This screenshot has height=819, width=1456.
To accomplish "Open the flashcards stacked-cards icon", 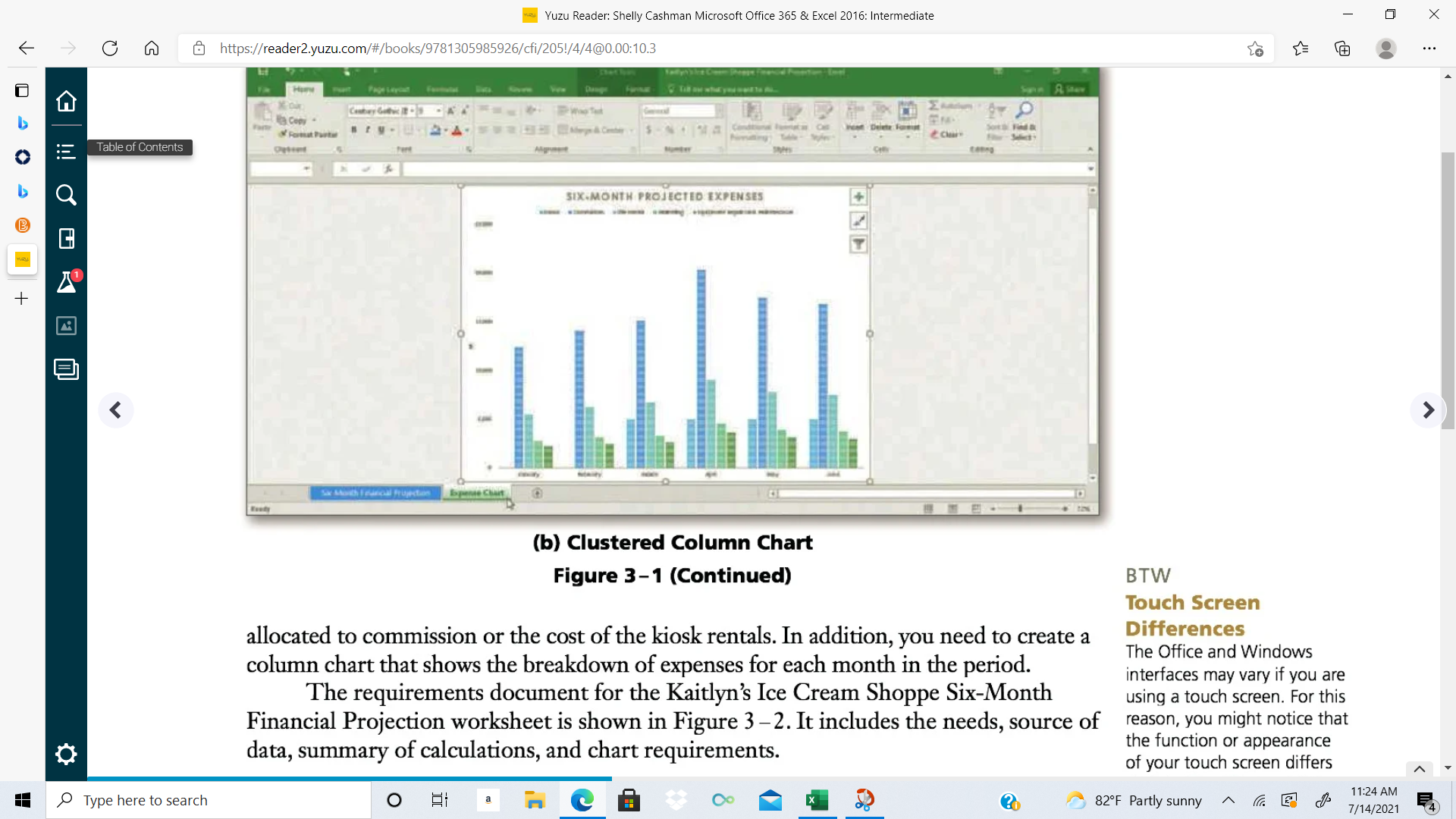I will pyautogui.click(x=66, y=369).
